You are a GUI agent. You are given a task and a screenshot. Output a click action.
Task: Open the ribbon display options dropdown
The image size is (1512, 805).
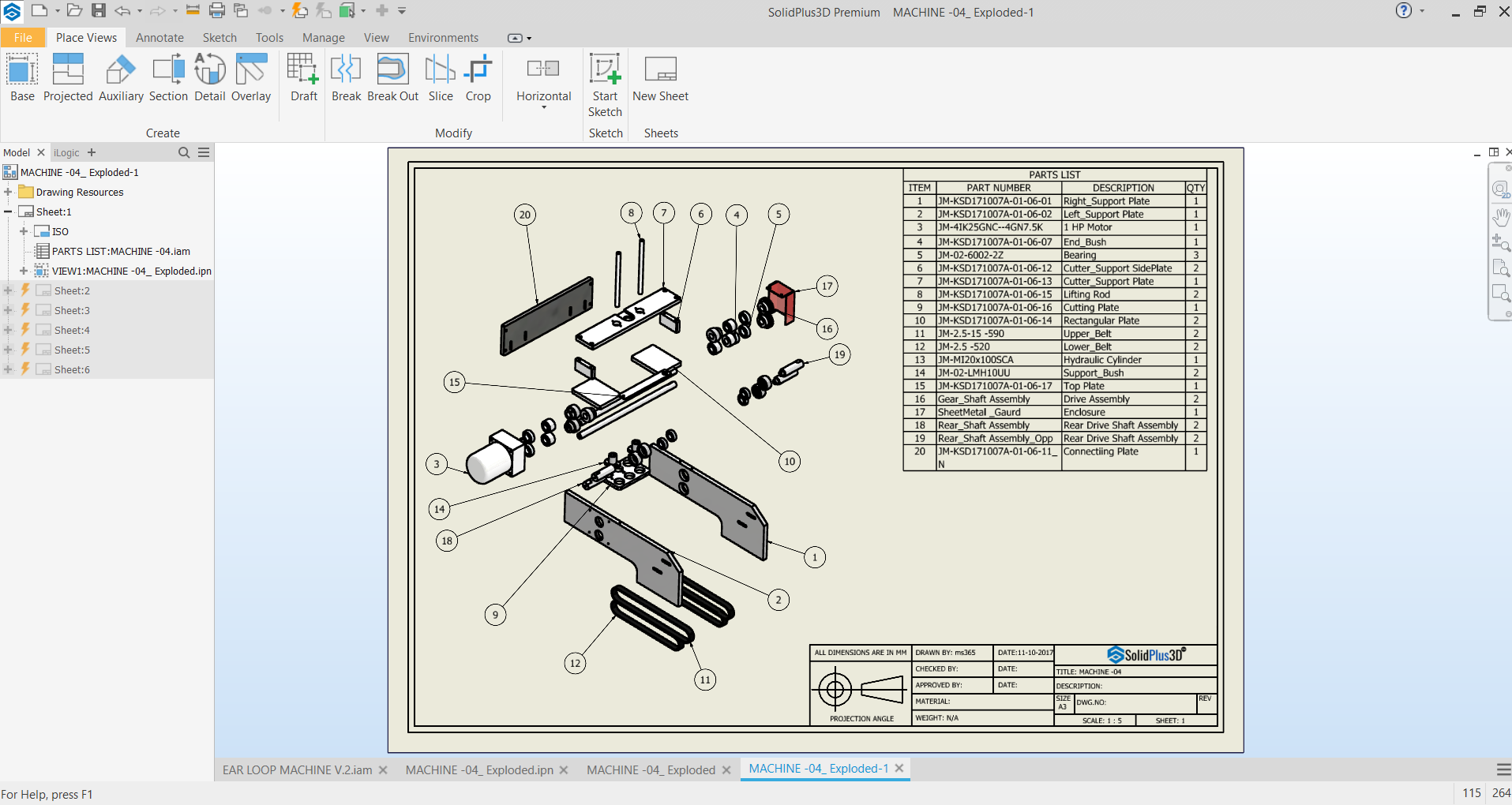tap(520, 38)
